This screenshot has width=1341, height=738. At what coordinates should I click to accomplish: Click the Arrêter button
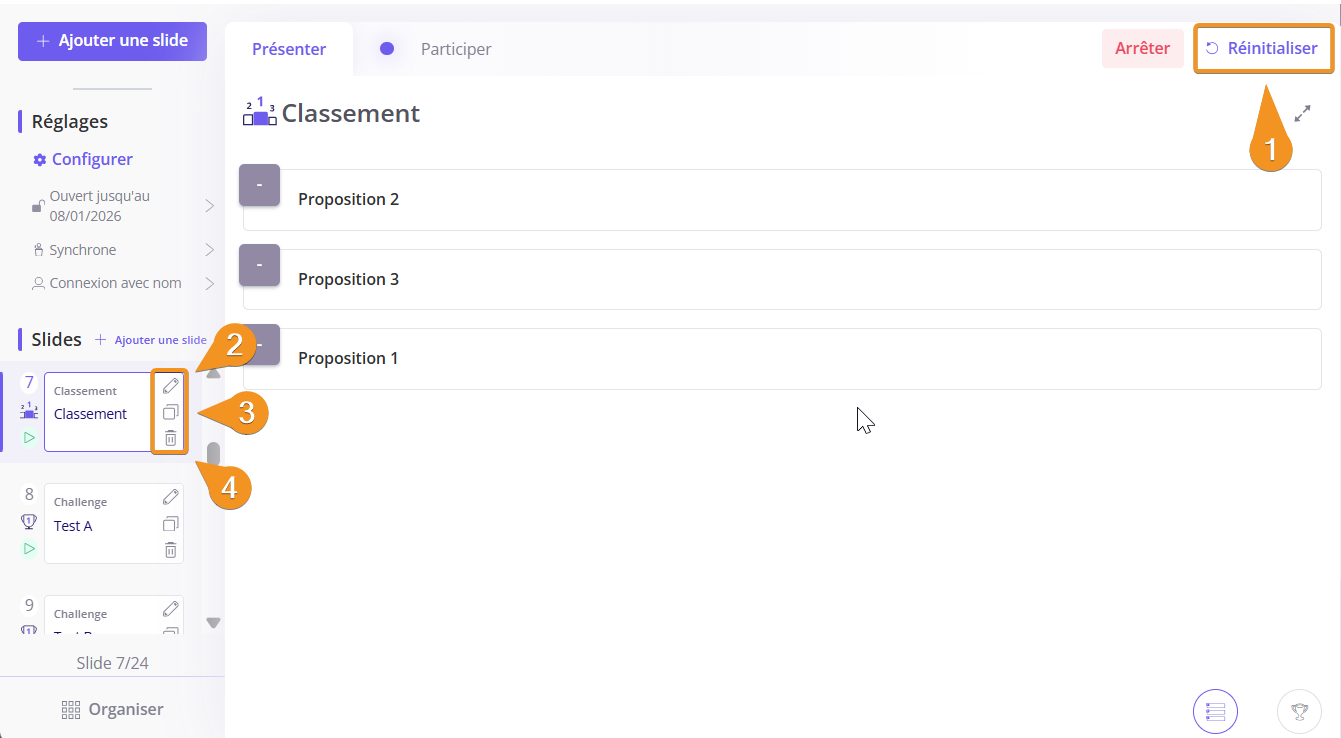pyautogui.click(x=1142, y=48)
